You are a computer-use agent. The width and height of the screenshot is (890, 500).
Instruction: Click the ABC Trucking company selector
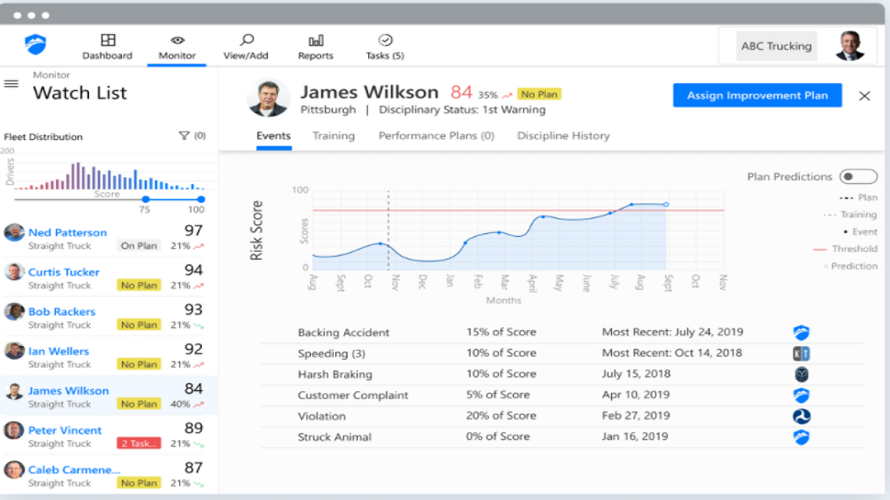pos(776,46)
